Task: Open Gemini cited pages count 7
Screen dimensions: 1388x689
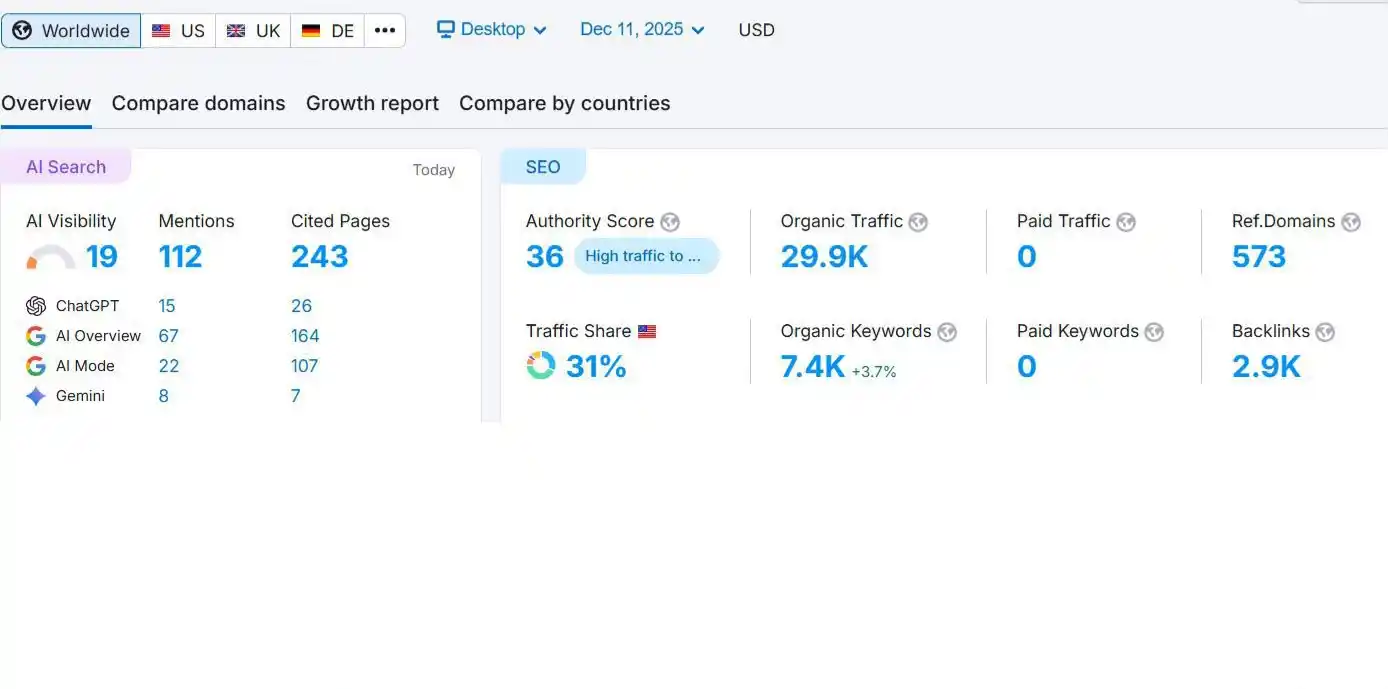Action: point(296,396)
